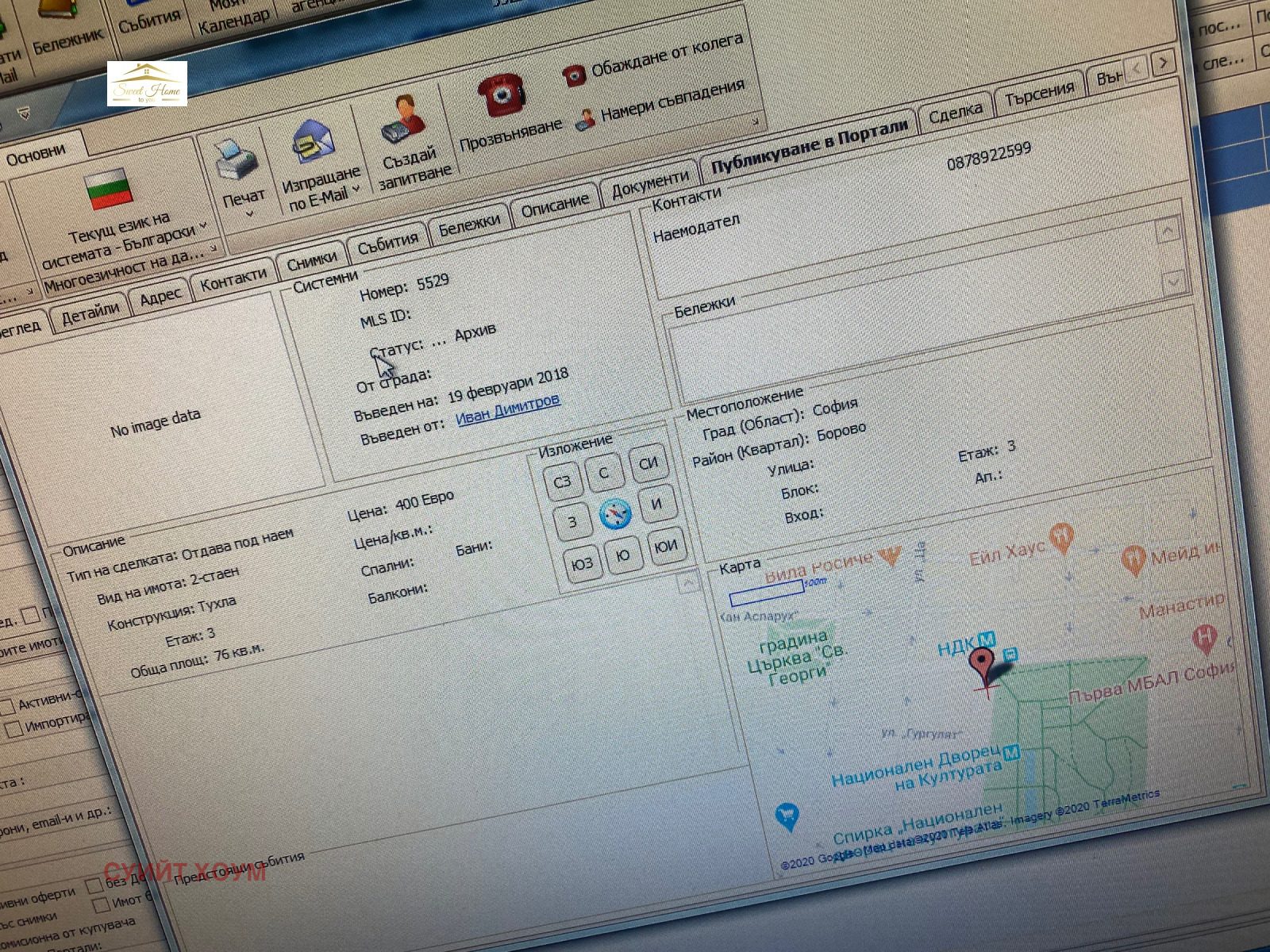Image resolution: width=1270 pixels, height=952 pixels.
Task: Click the 'No image data' photo placeholder
Action: tap(156, 422)
